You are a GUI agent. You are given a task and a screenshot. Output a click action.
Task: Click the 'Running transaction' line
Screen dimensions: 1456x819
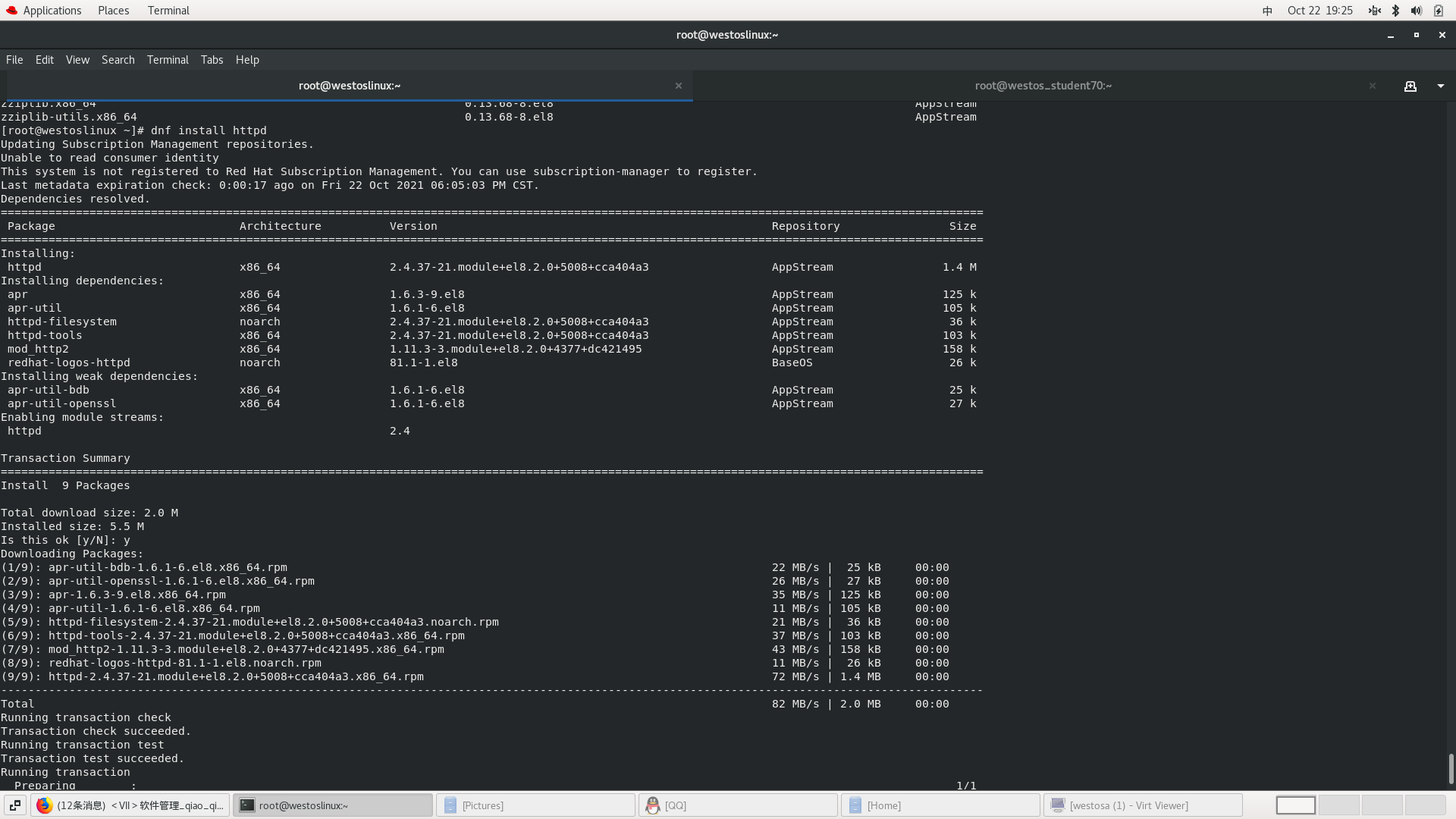[65, 772]
